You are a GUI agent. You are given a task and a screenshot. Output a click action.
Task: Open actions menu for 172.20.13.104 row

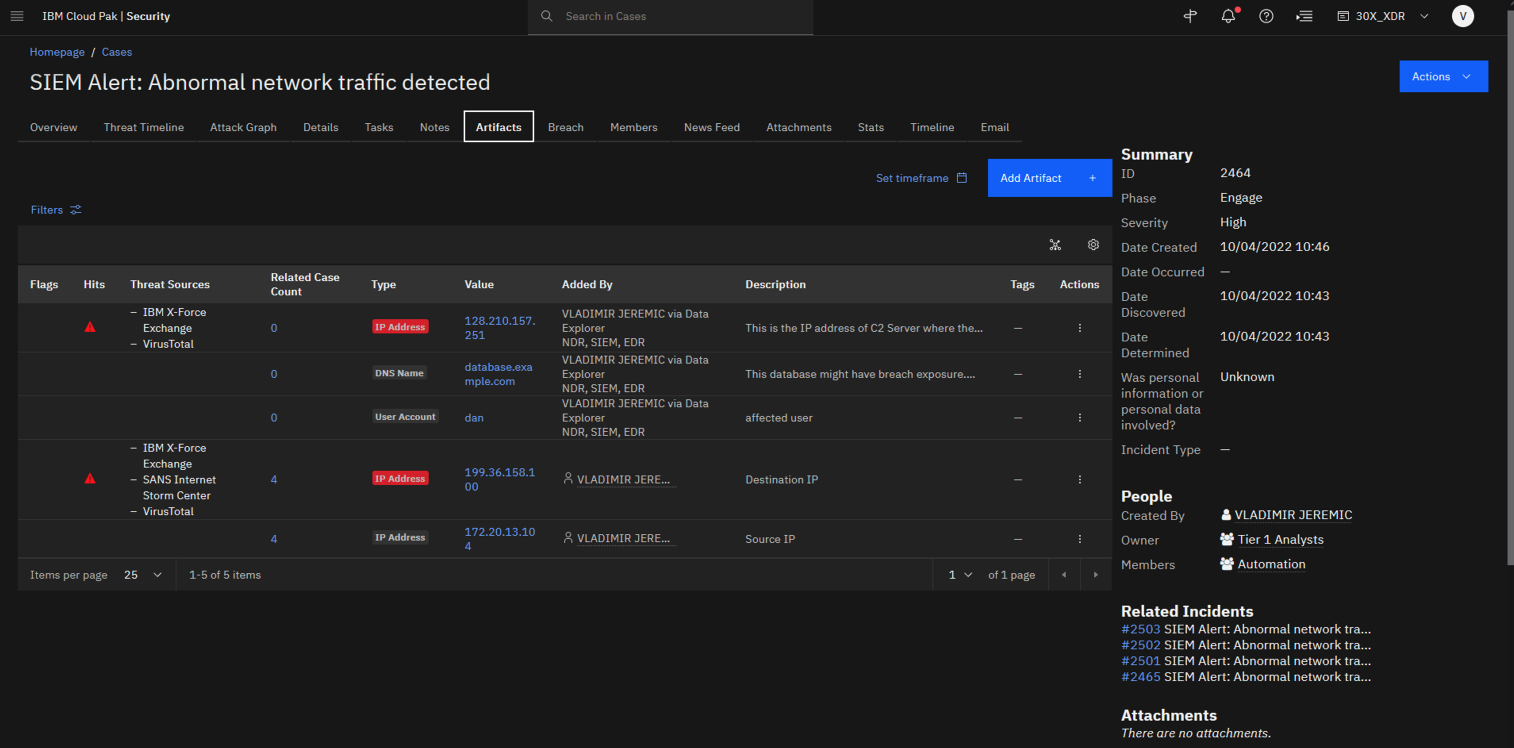click(x=1080, y=539)
